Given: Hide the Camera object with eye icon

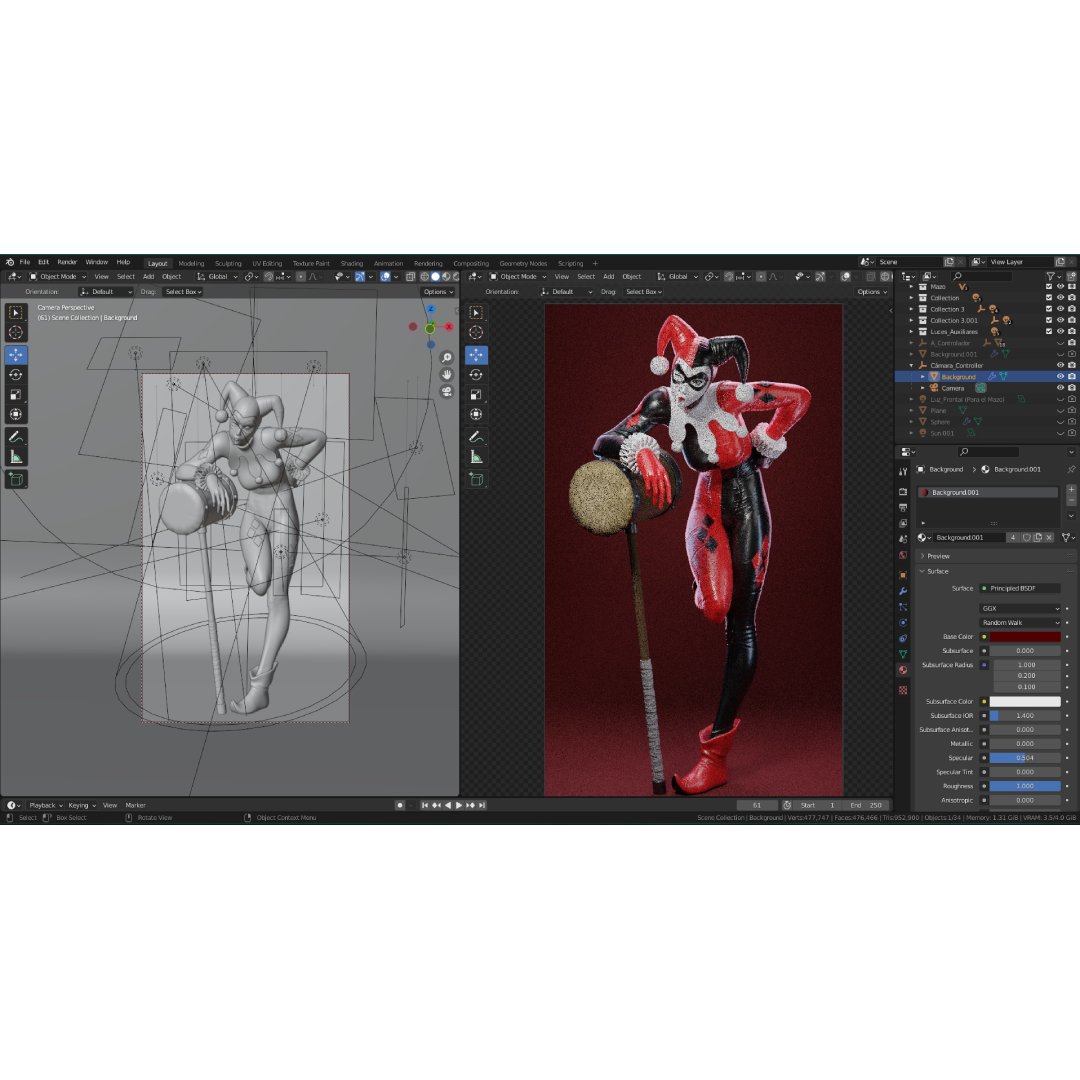Looking at the screenshot, I should (x=1061, y=388).
